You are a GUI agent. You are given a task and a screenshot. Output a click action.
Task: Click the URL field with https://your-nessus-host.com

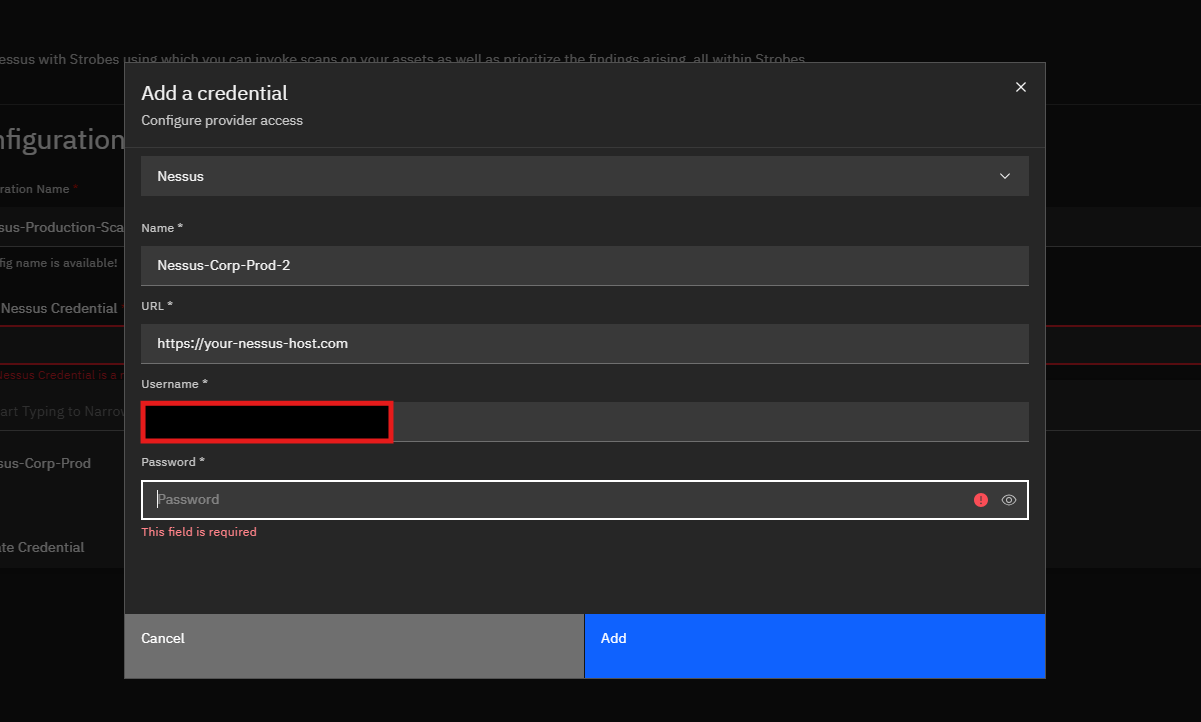(x=585, y=343)
